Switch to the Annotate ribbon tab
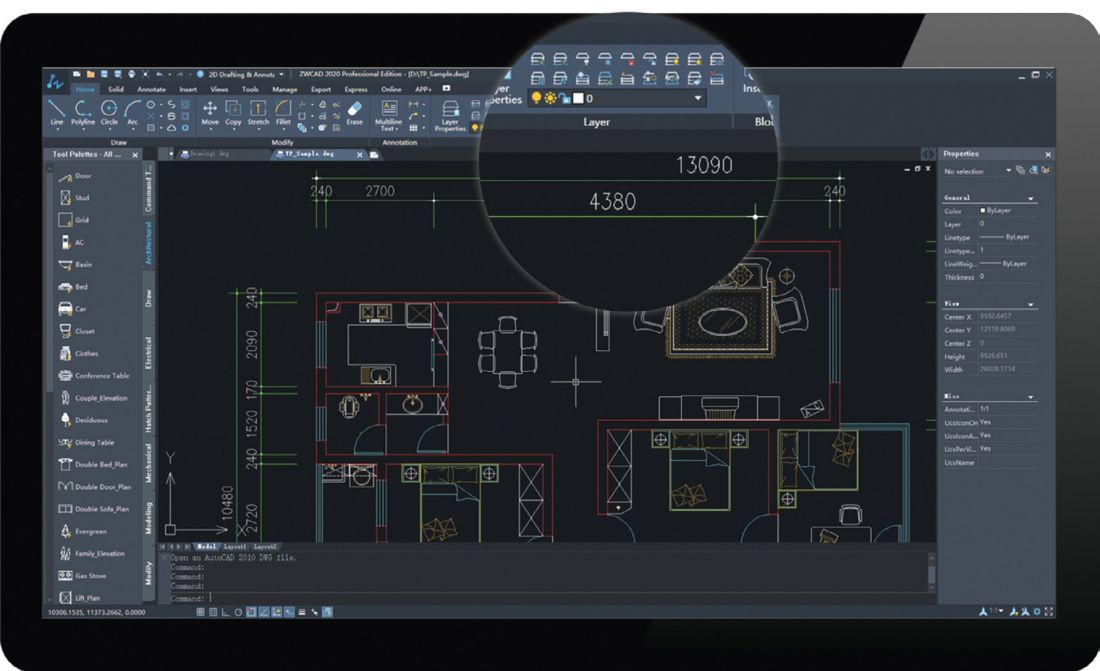1100x671 pixels. coord(152,89)
